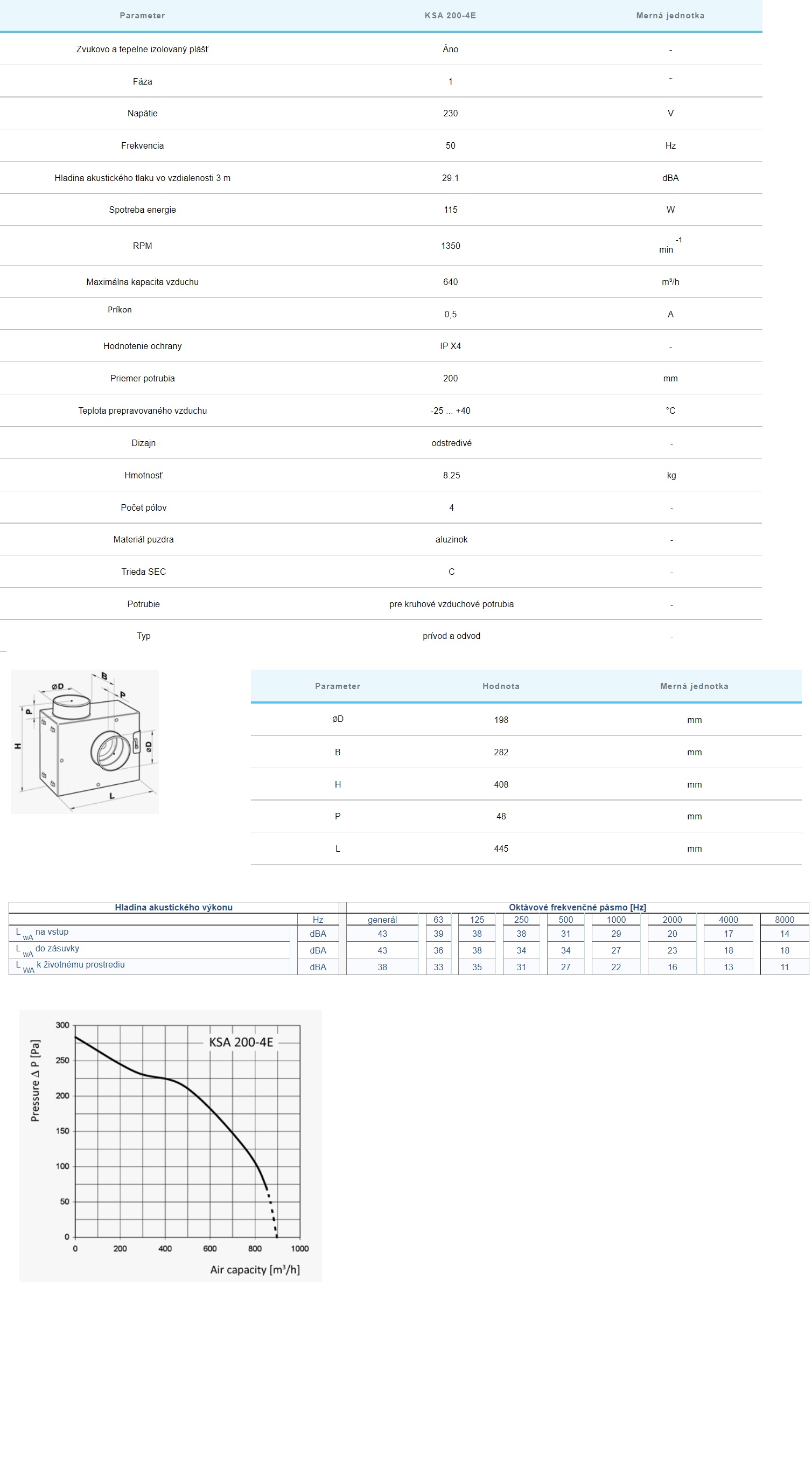
Task: Click the prívod a odvod type value
Action: point(451,636)
